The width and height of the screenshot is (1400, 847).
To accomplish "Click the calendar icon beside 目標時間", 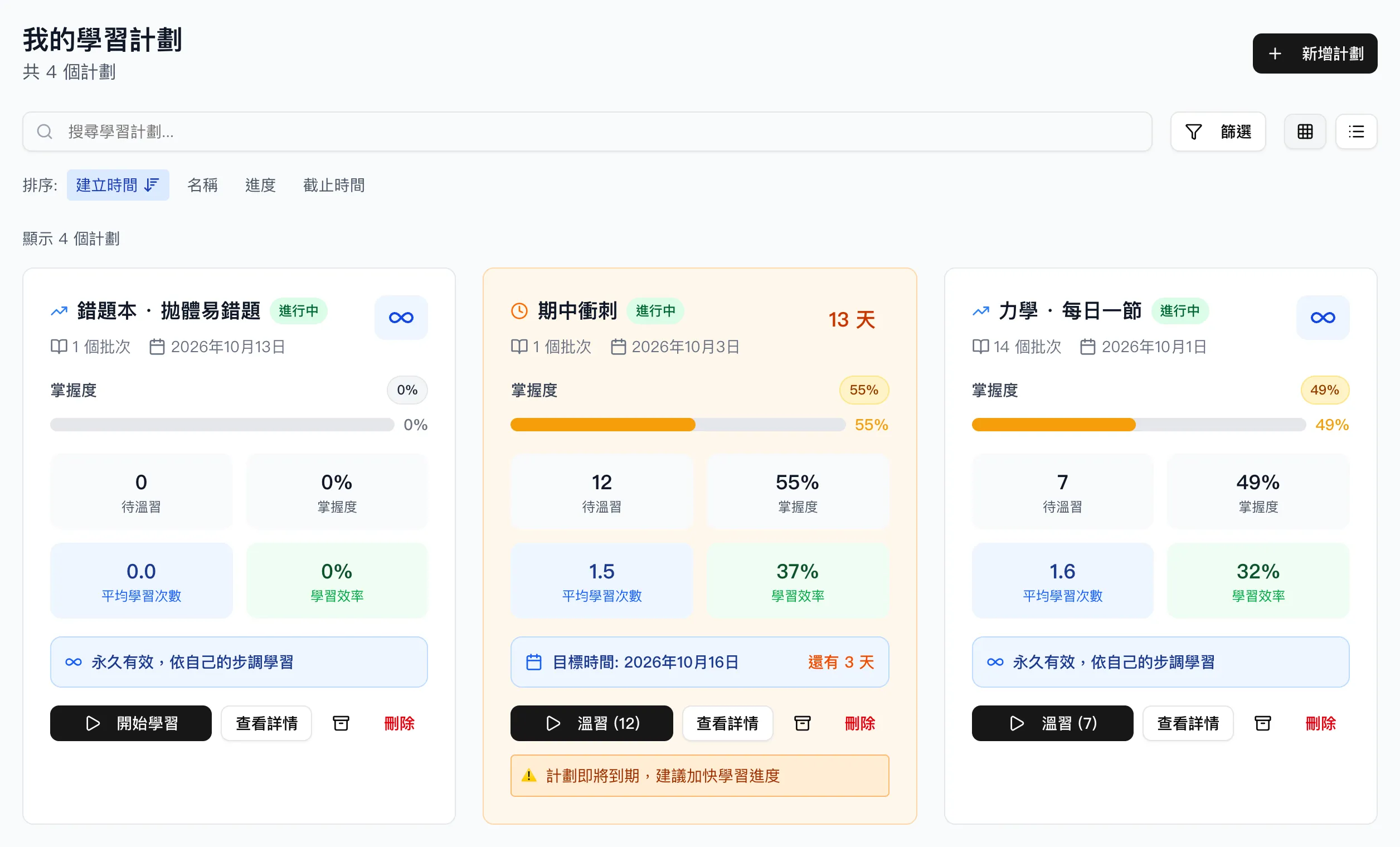I will pos(533,662).
